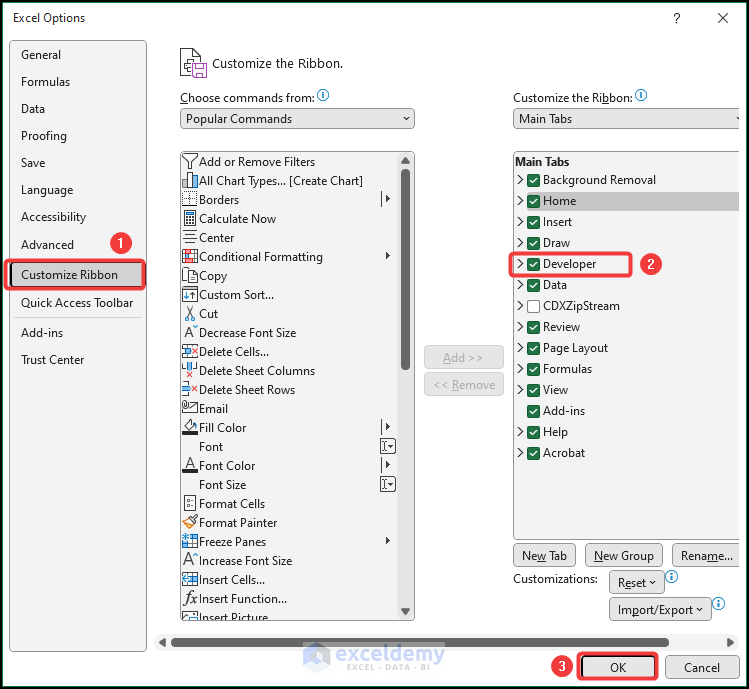
Task: Click the horizontal scrollbar right arrow
Action: point(730,642)
